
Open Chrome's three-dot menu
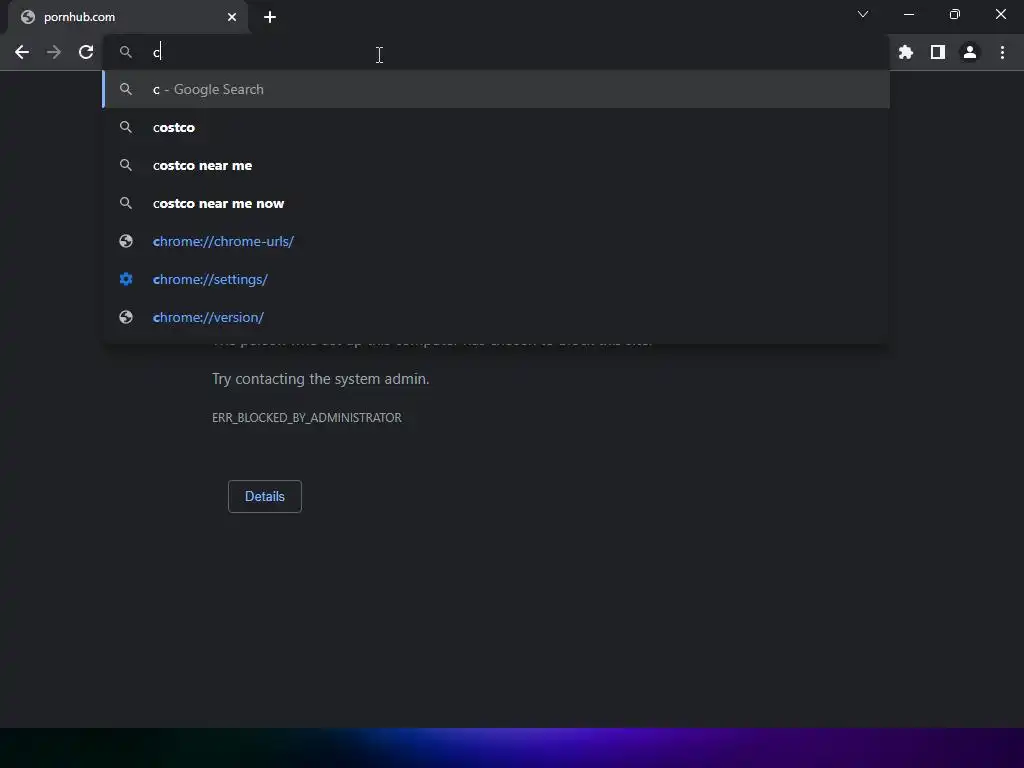tap(1002, 52)
